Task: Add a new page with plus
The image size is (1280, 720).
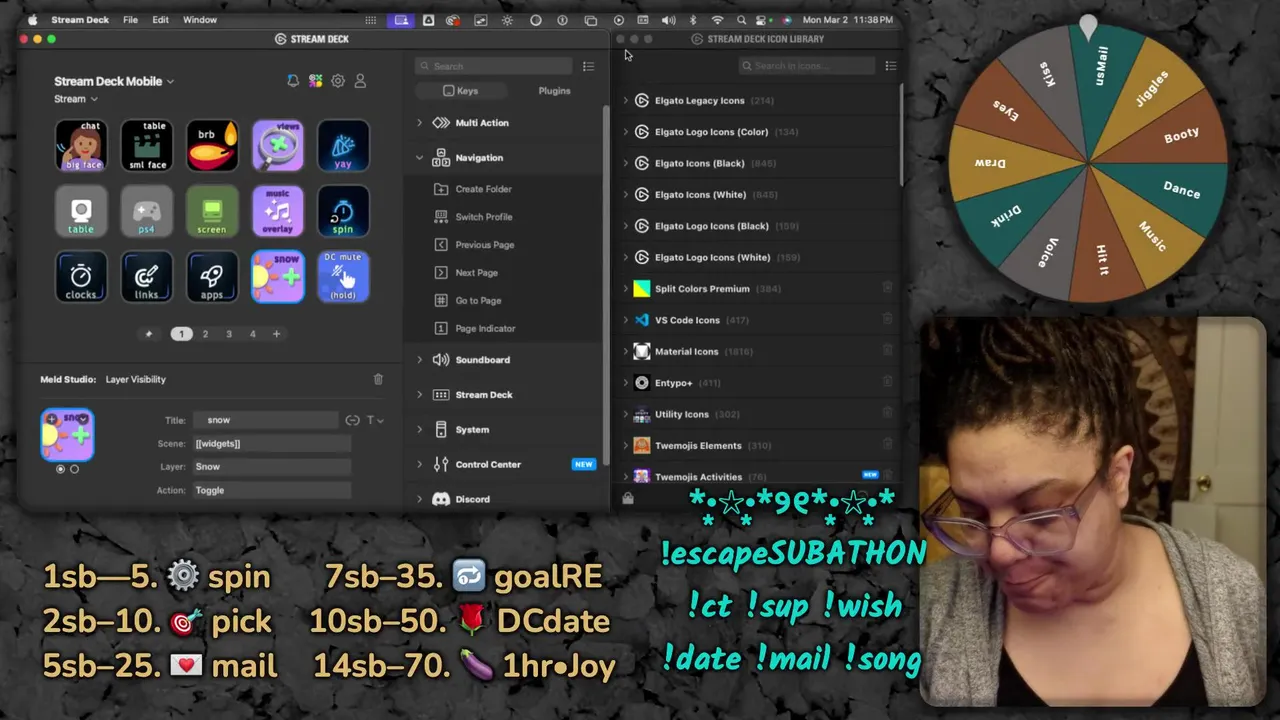Action: click(277, 334)
